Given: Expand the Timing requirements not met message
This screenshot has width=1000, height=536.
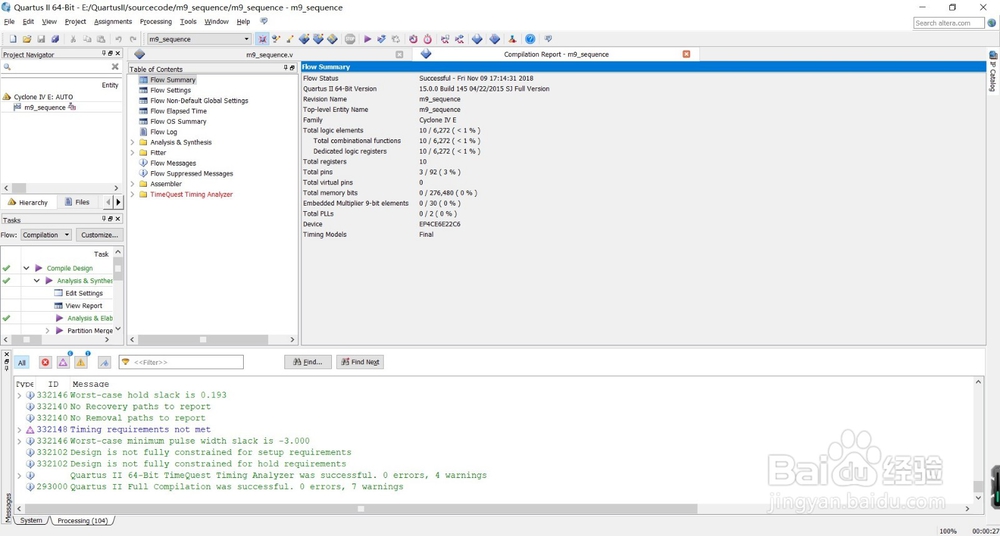Looking at the screenshot, I should (x=19, y=429).
